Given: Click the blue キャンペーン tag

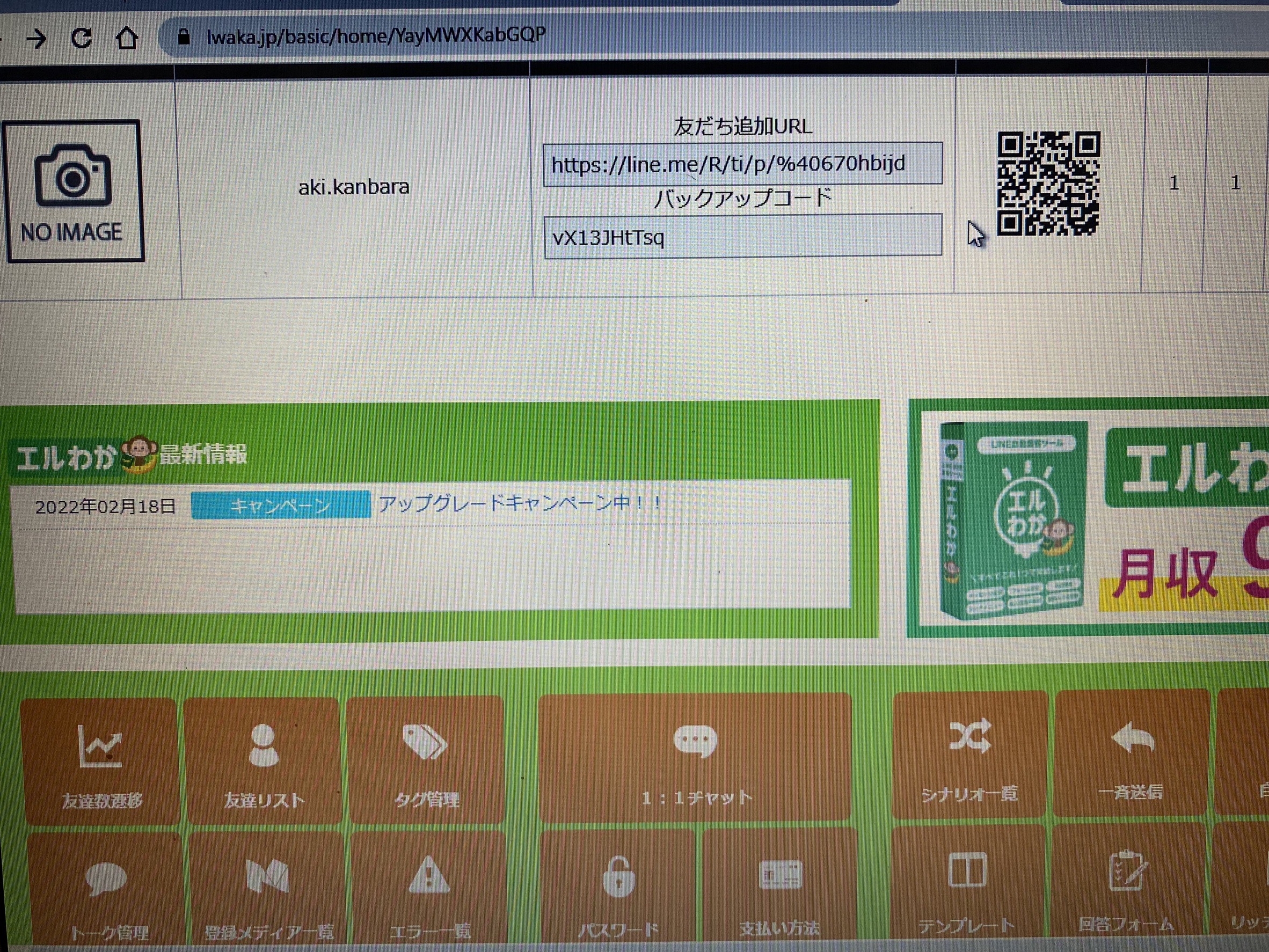Looking at the screenshot, I should point(280,504).
